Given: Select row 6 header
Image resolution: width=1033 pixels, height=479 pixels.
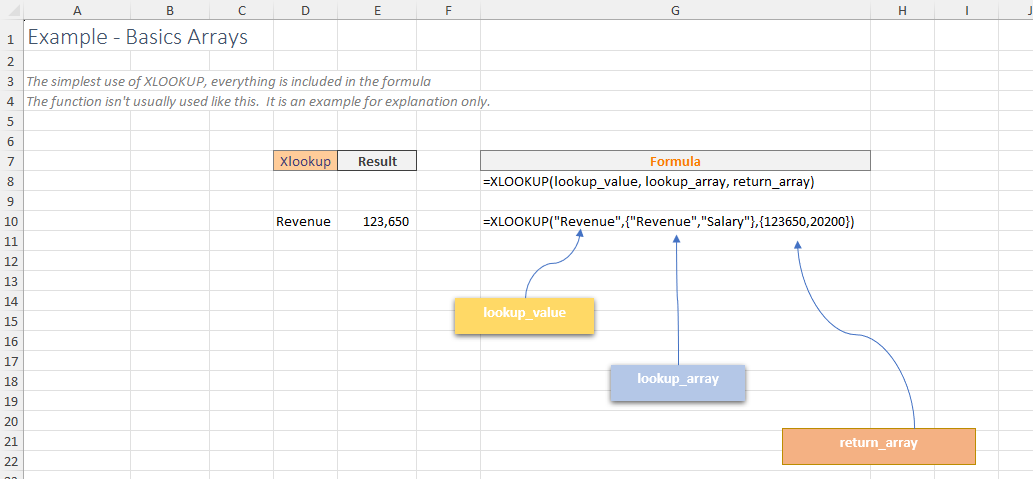Looking at the screenshot, I should click(x=11, y=142).
